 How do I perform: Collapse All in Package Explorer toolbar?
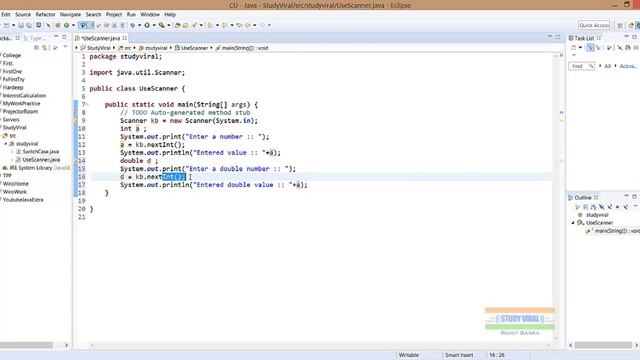click(x=36, y=48)
